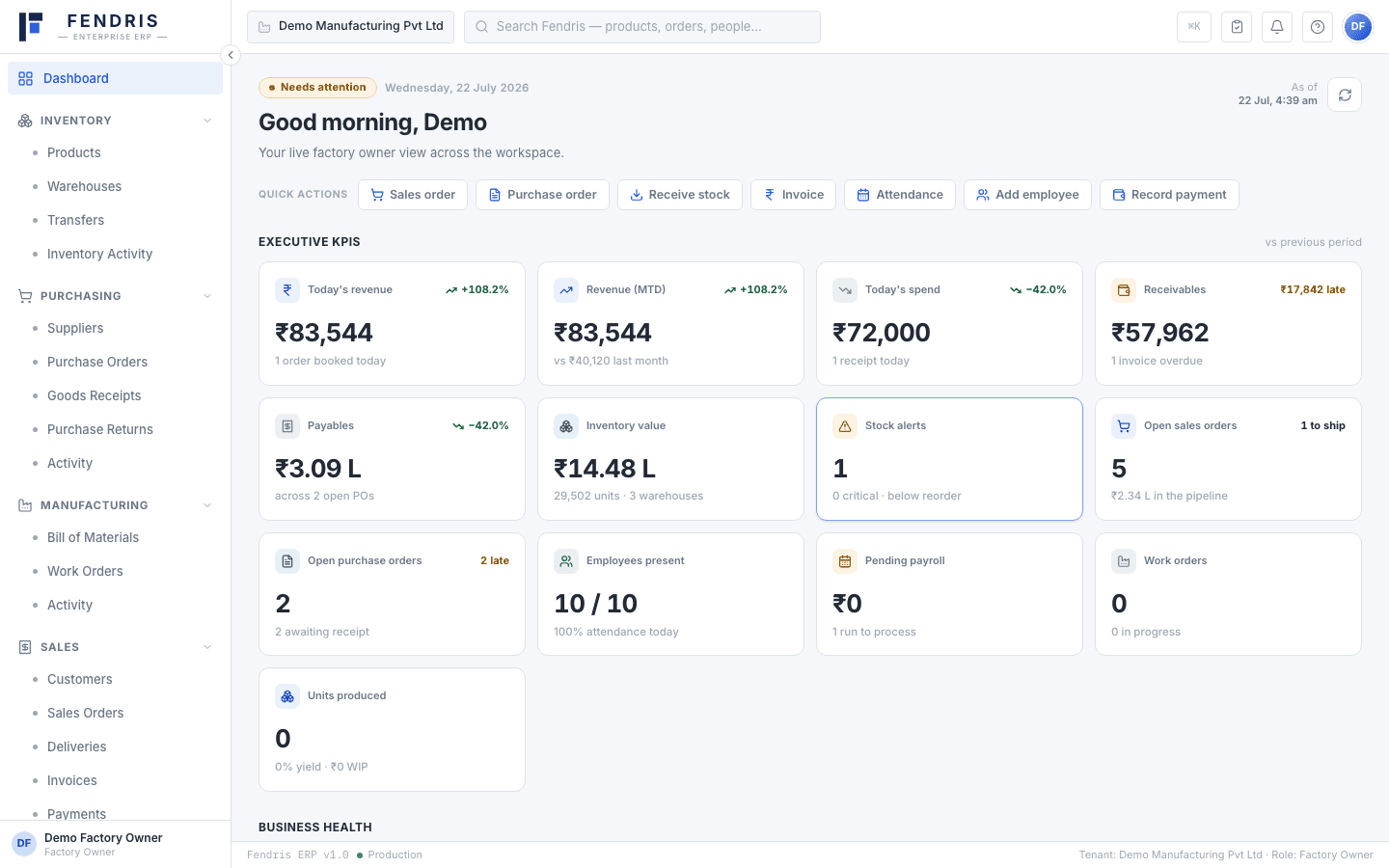Click the Add employee quick action

(1027, 195)
